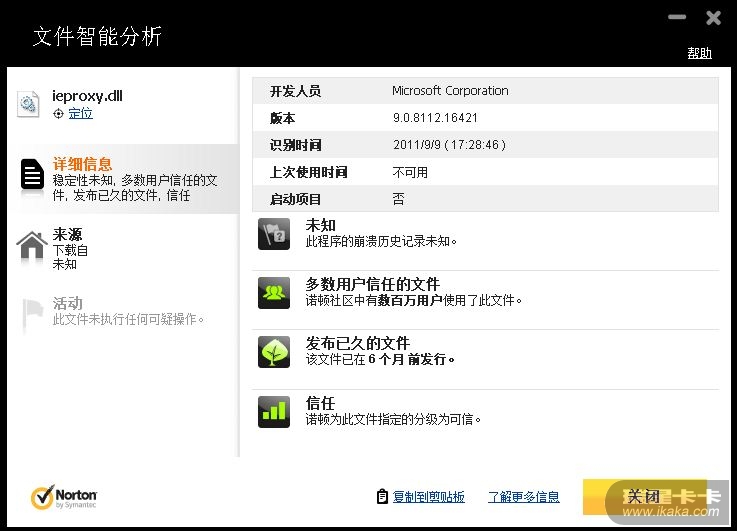Click the 多数用户信任的文件 heading
Viewport: 737px width, 531px height.
click(x=372, y=284)
